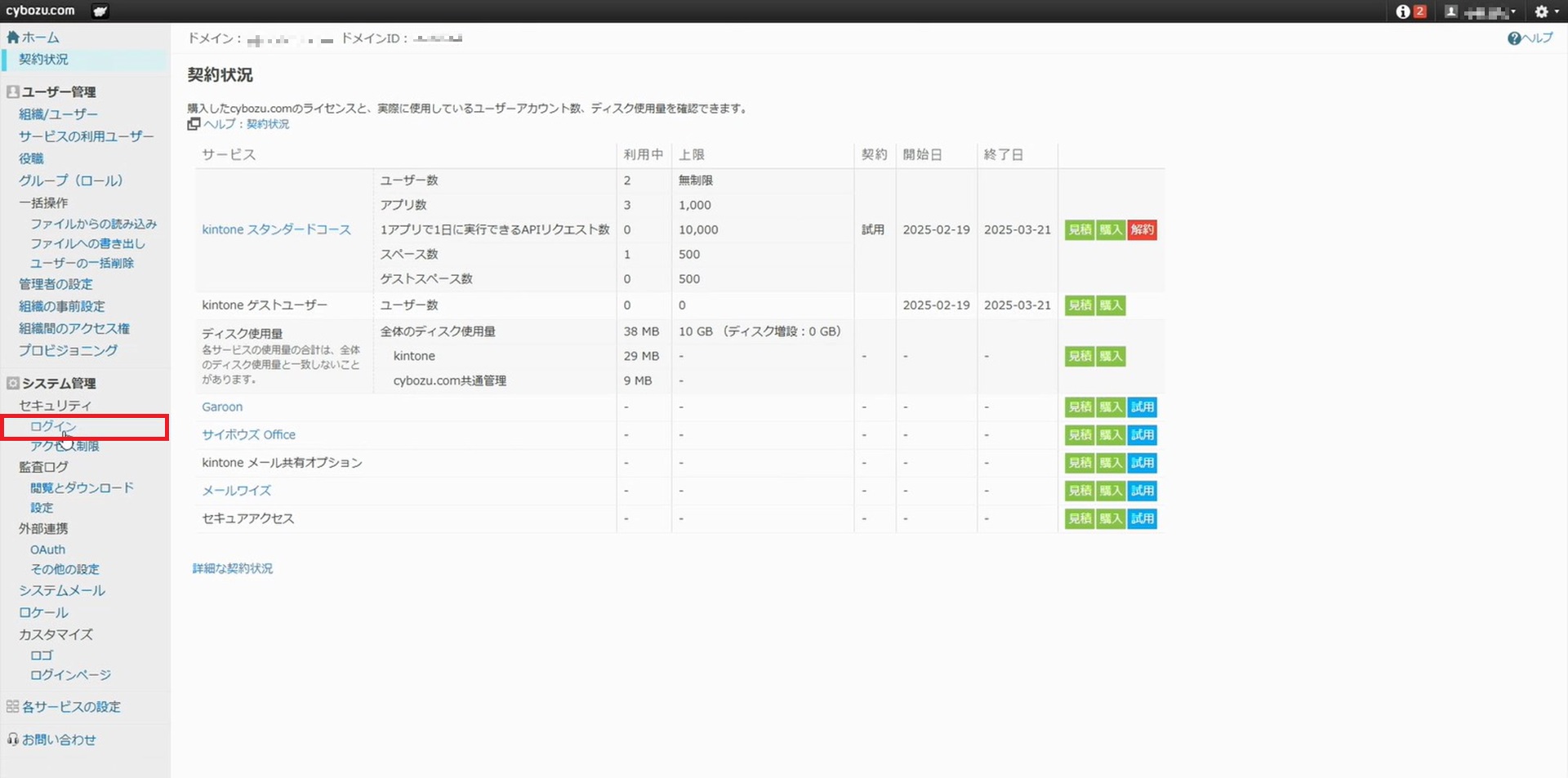Click the cybozu.com logo text
Image resolution: width=1568 pixels, height=778 pixels.
pyautogui.click(x=40, y=11)
